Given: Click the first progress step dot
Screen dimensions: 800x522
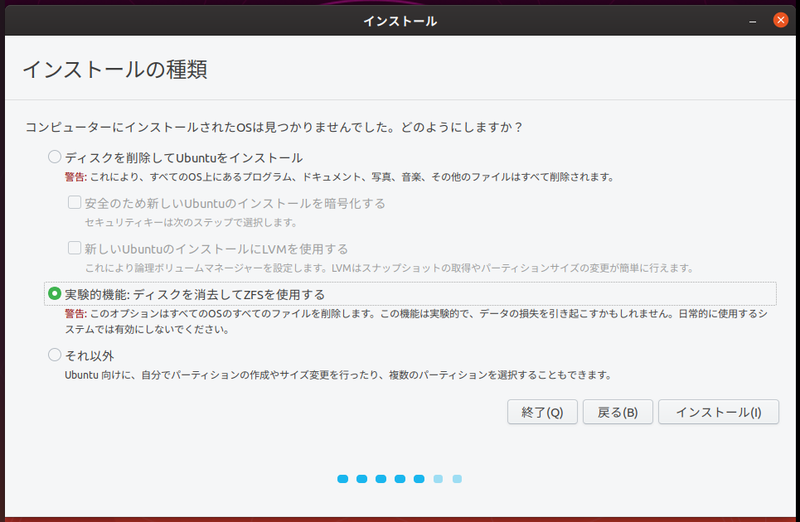Looking at the screenshot, I should (x=343, y=479).
